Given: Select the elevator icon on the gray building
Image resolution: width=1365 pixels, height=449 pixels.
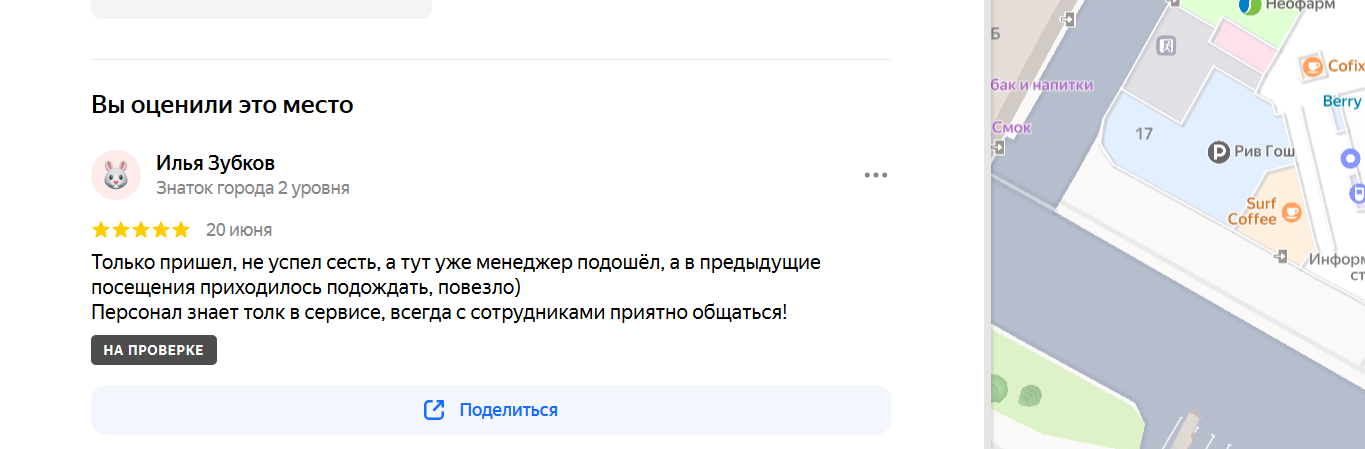Looking at the screenshot, I should point(1165,46).
